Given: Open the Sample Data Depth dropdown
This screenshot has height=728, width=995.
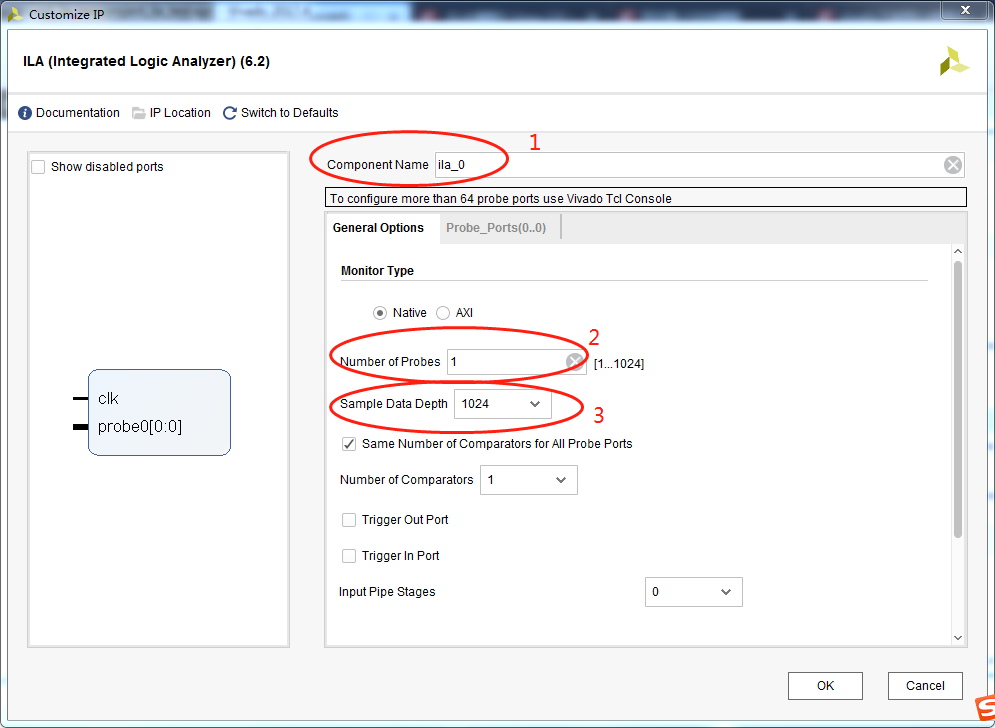Looking at the screenshot, I should [x=503, y=404].
